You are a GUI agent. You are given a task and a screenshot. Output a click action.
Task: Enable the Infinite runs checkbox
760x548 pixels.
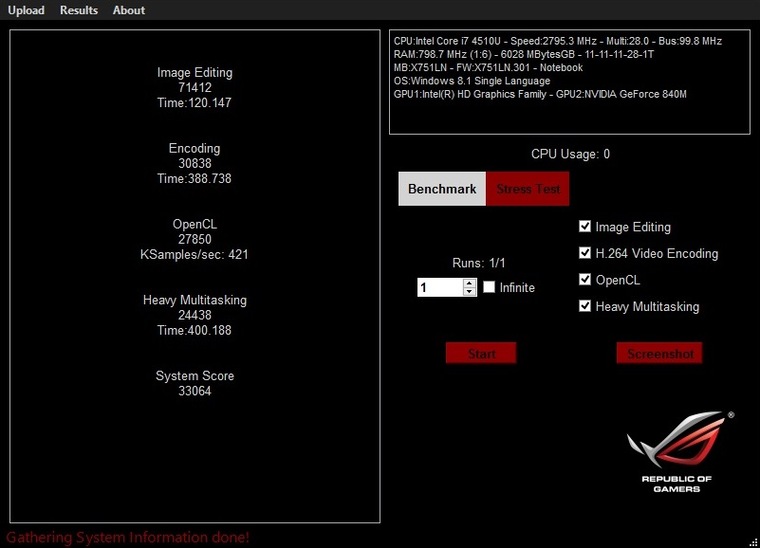[489, 287]
